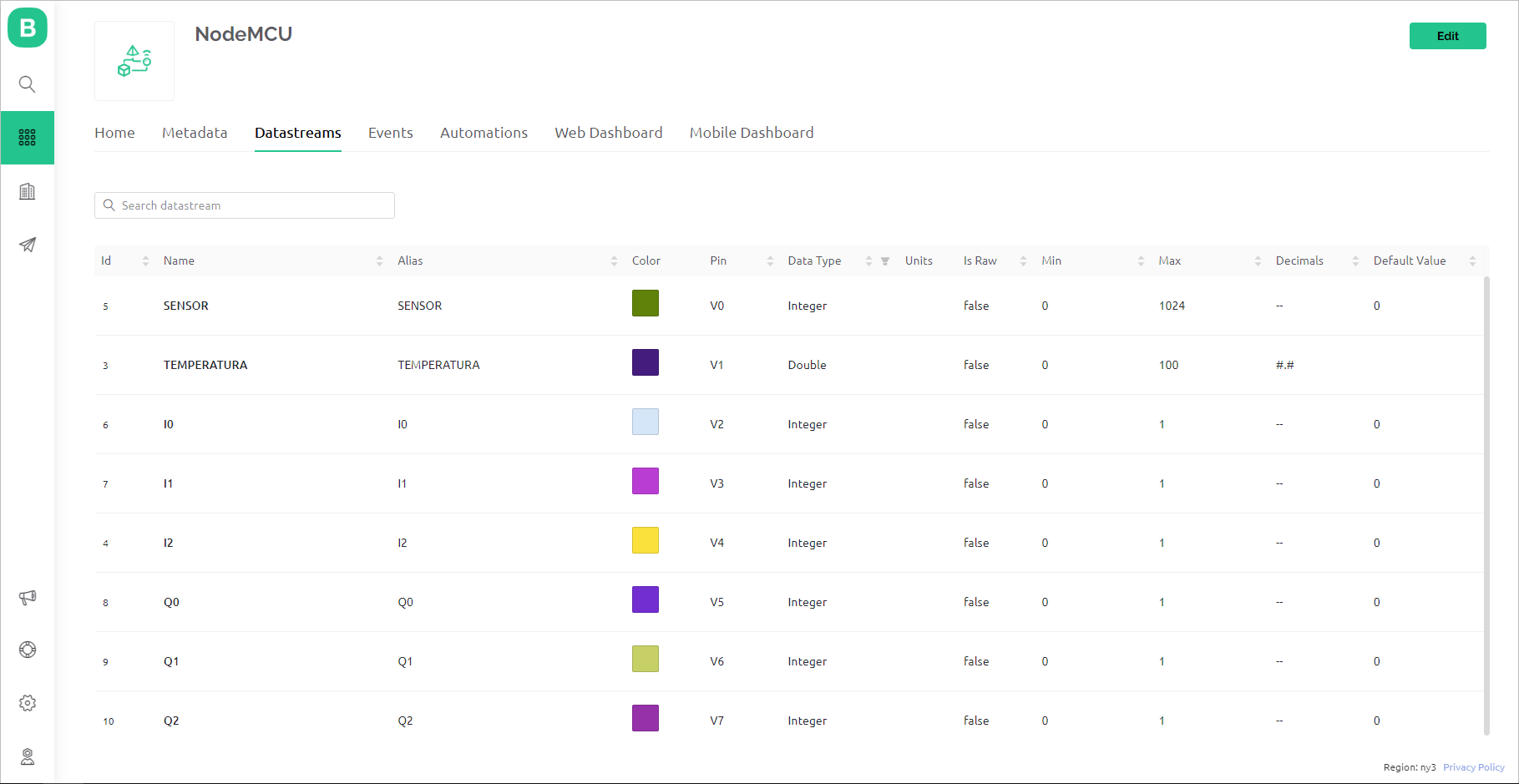Select the I0 datastream name

169,424
